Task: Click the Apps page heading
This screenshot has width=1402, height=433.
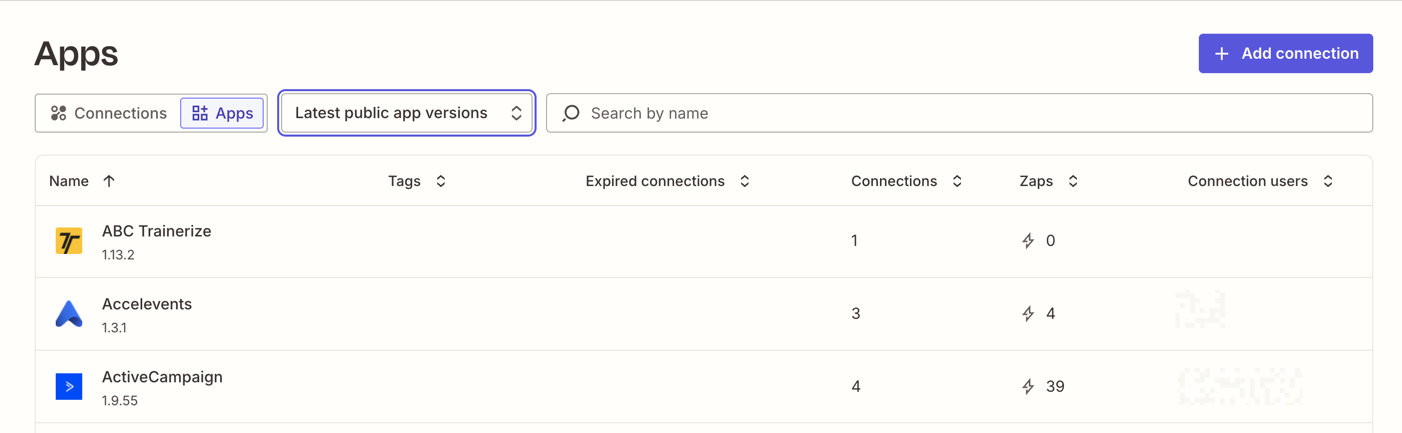Action: point(76,53)
